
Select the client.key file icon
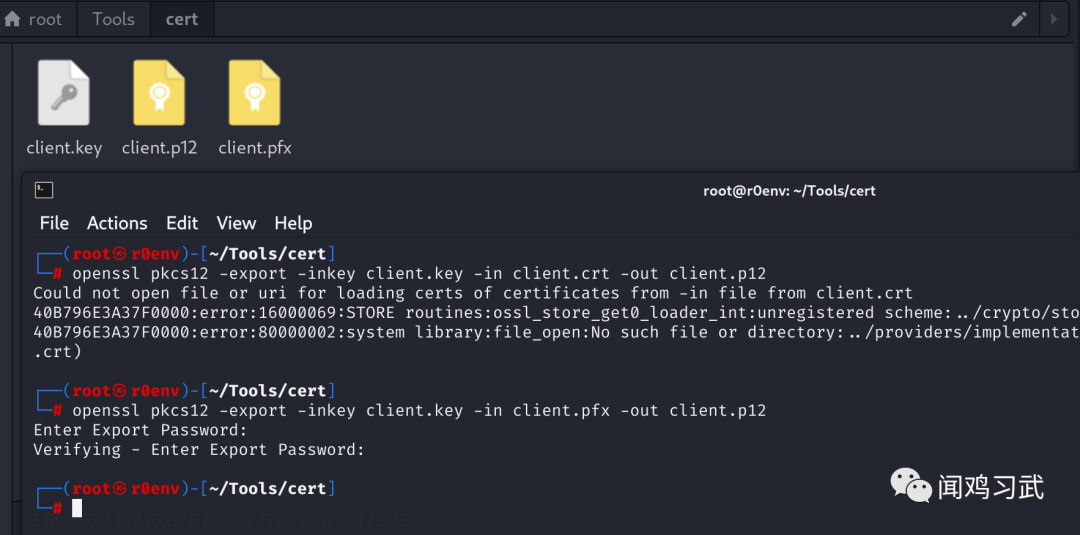64,93
